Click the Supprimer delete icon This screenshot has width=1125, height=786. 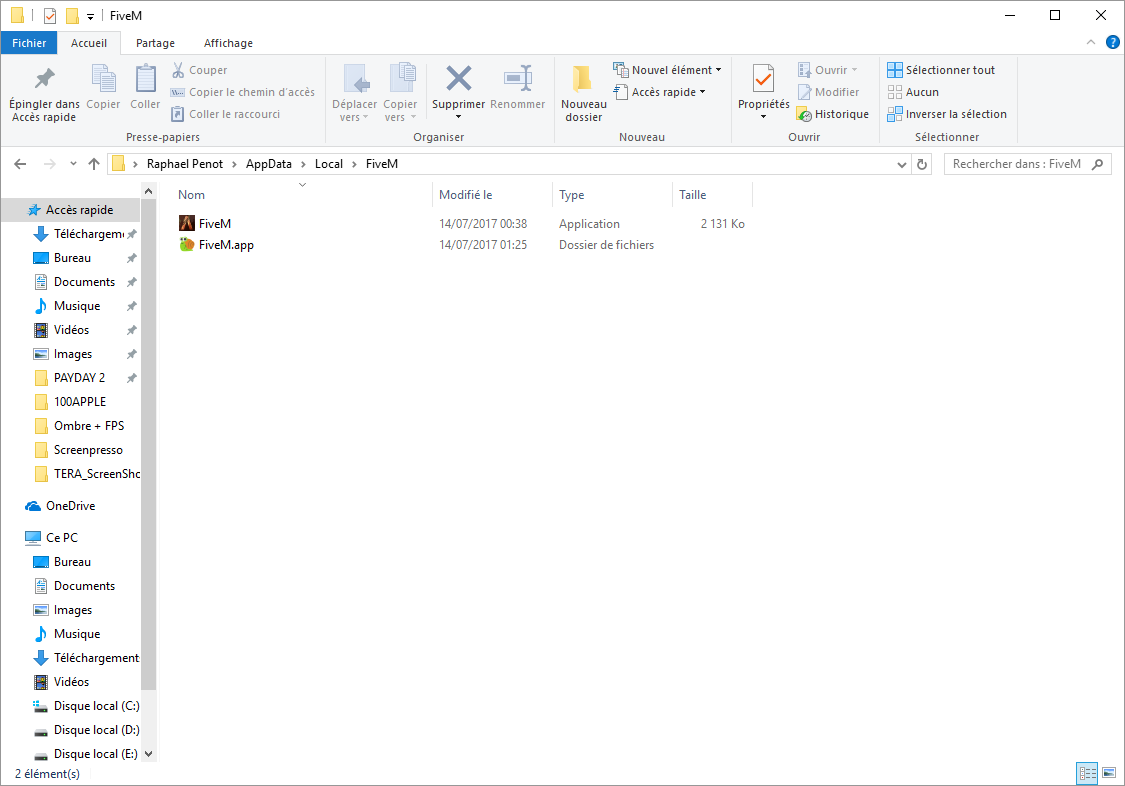(x=458, y=79)
